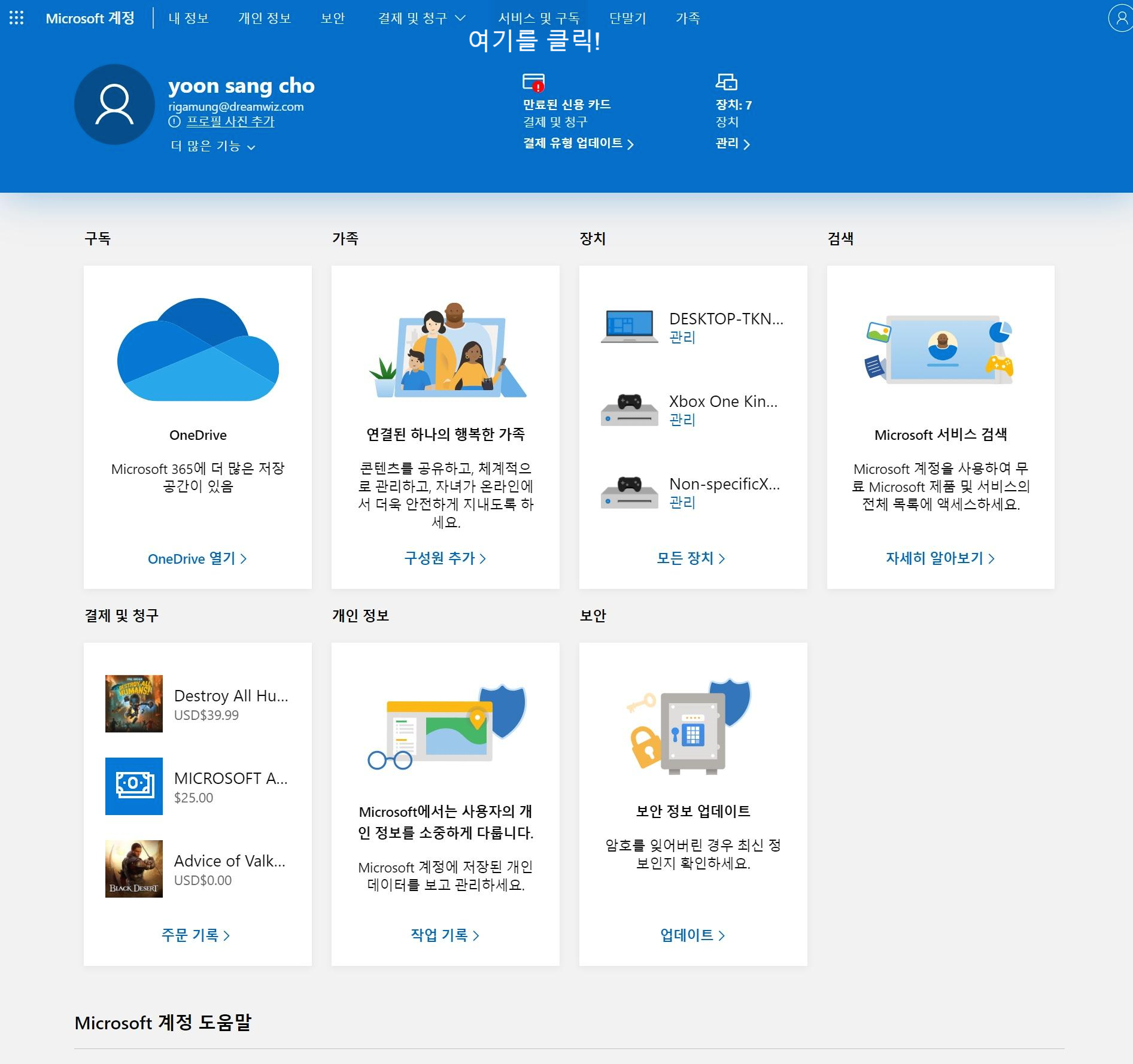Click the Destroy All Humans game thumbnail
The image size is (1133, 1064).
(134, 704)
